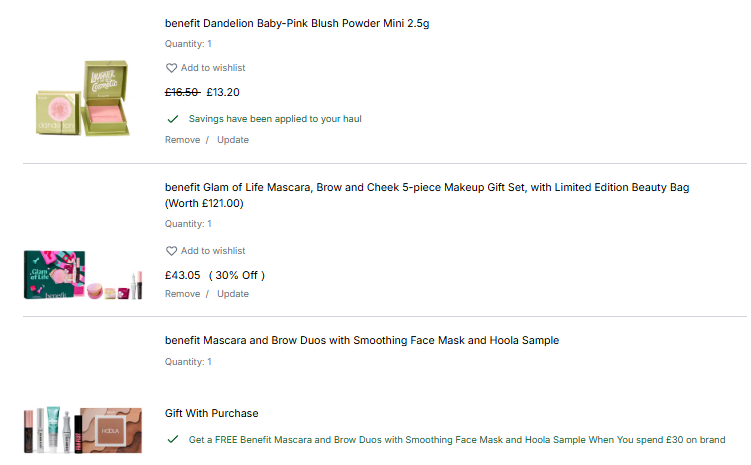Click the savings applied to your haul message
751x465 pixels.
coord(275,119)
